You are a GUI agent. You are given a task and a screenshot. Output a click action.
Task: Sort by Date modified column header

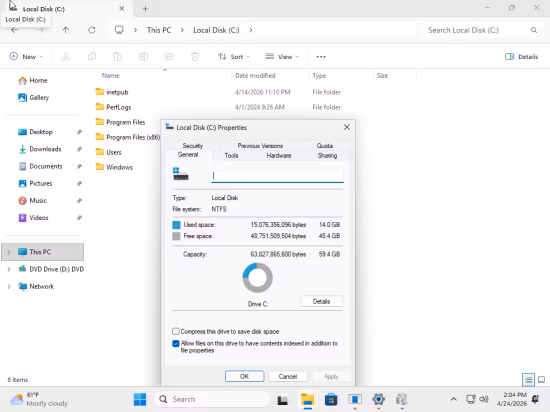[255, 75]
